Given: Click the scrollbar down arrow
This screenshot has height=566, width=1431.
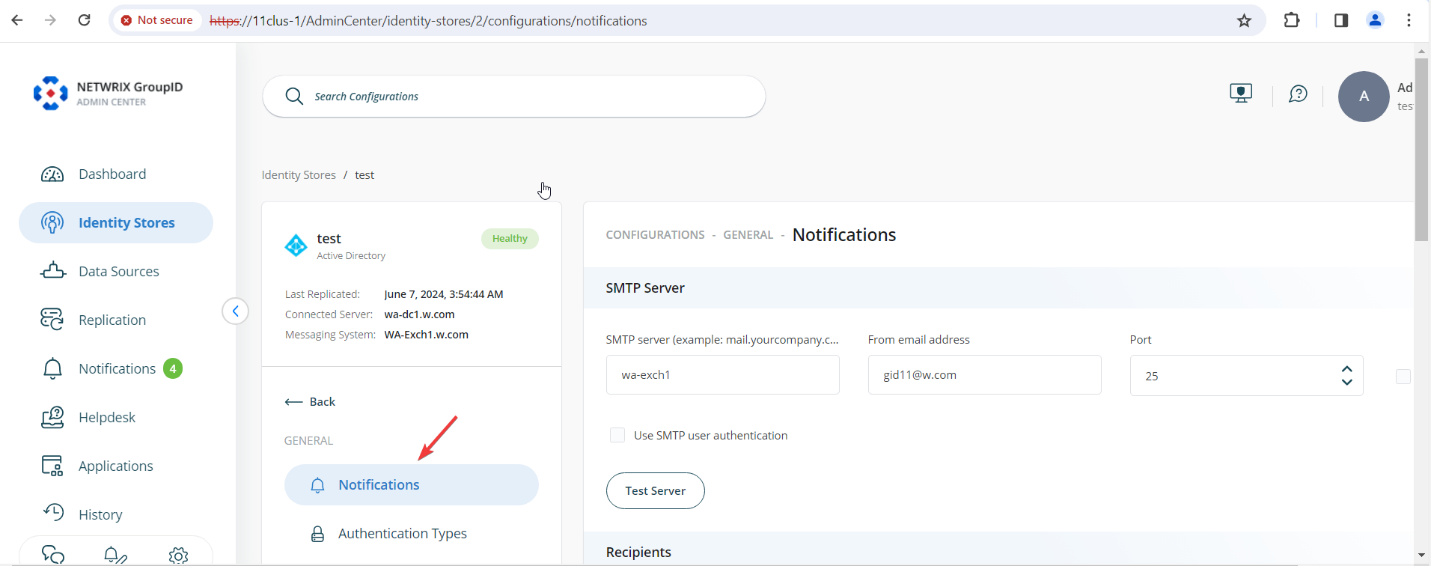Looking at the screenshot, I should pyautogui.click(x=1422, y=555).
